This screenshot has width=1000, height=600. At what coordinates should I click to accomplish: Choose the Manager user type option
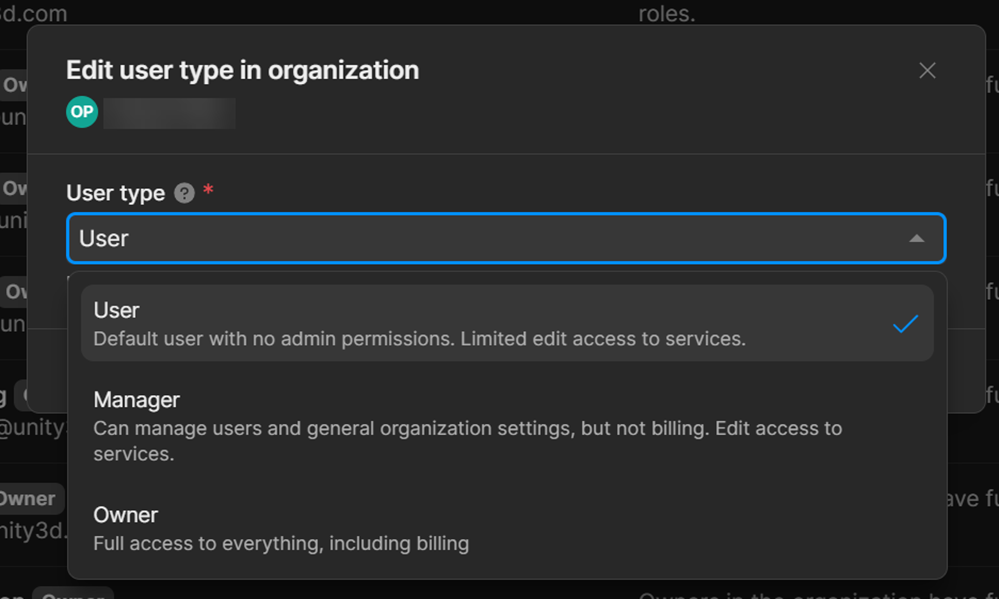507,426
